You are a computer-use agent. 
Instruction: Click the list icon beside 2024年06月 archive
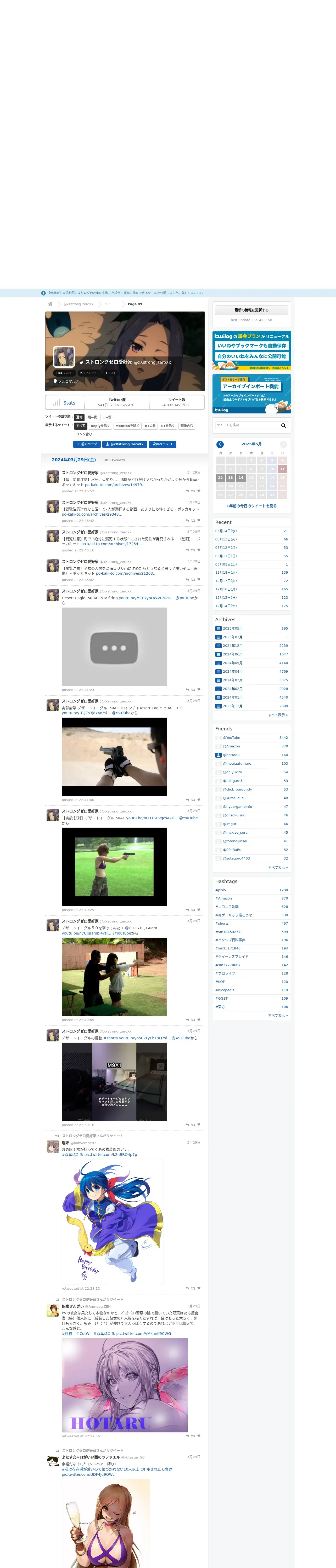pyautogui.click(x=218, y=654)
